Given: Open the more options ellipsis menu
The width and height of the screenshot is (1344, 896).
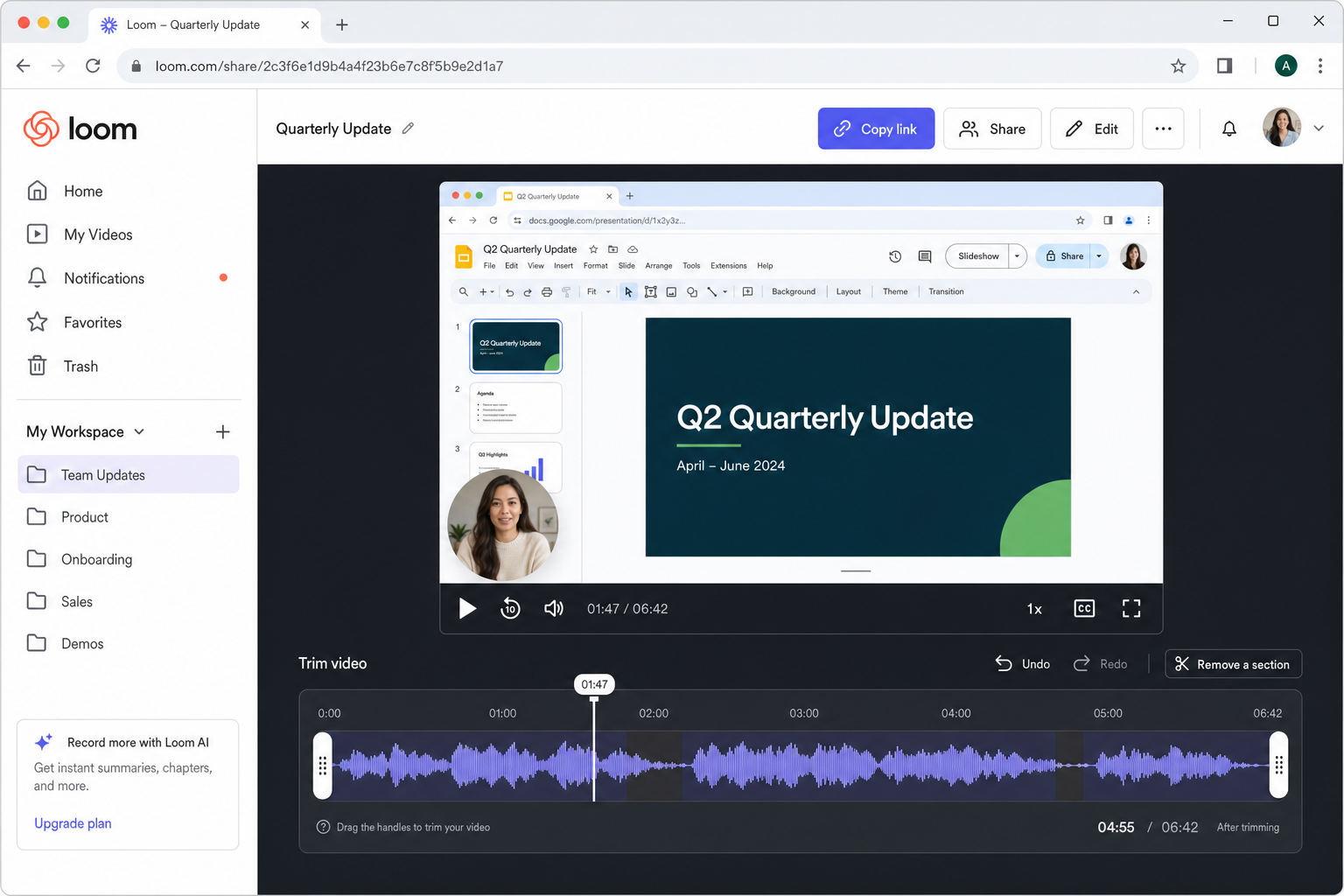Looking at the screenshot, I should point(1163,129).
